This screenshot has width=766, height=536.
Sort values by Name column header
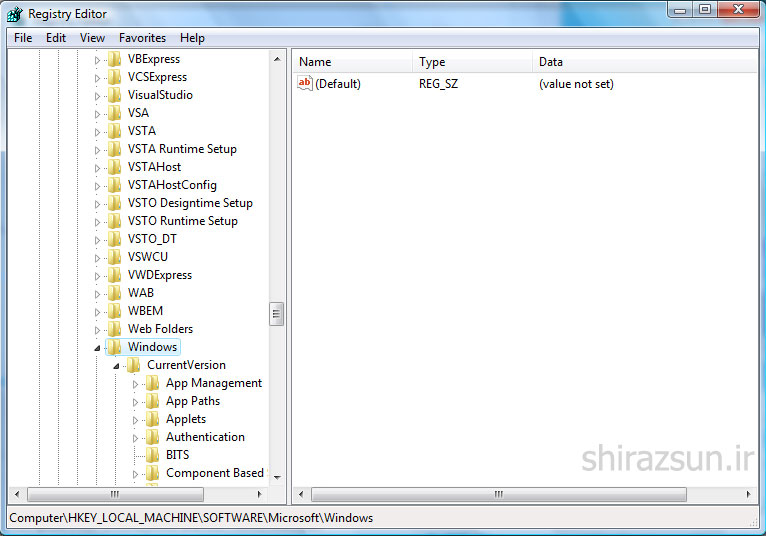tap(353, 62)
